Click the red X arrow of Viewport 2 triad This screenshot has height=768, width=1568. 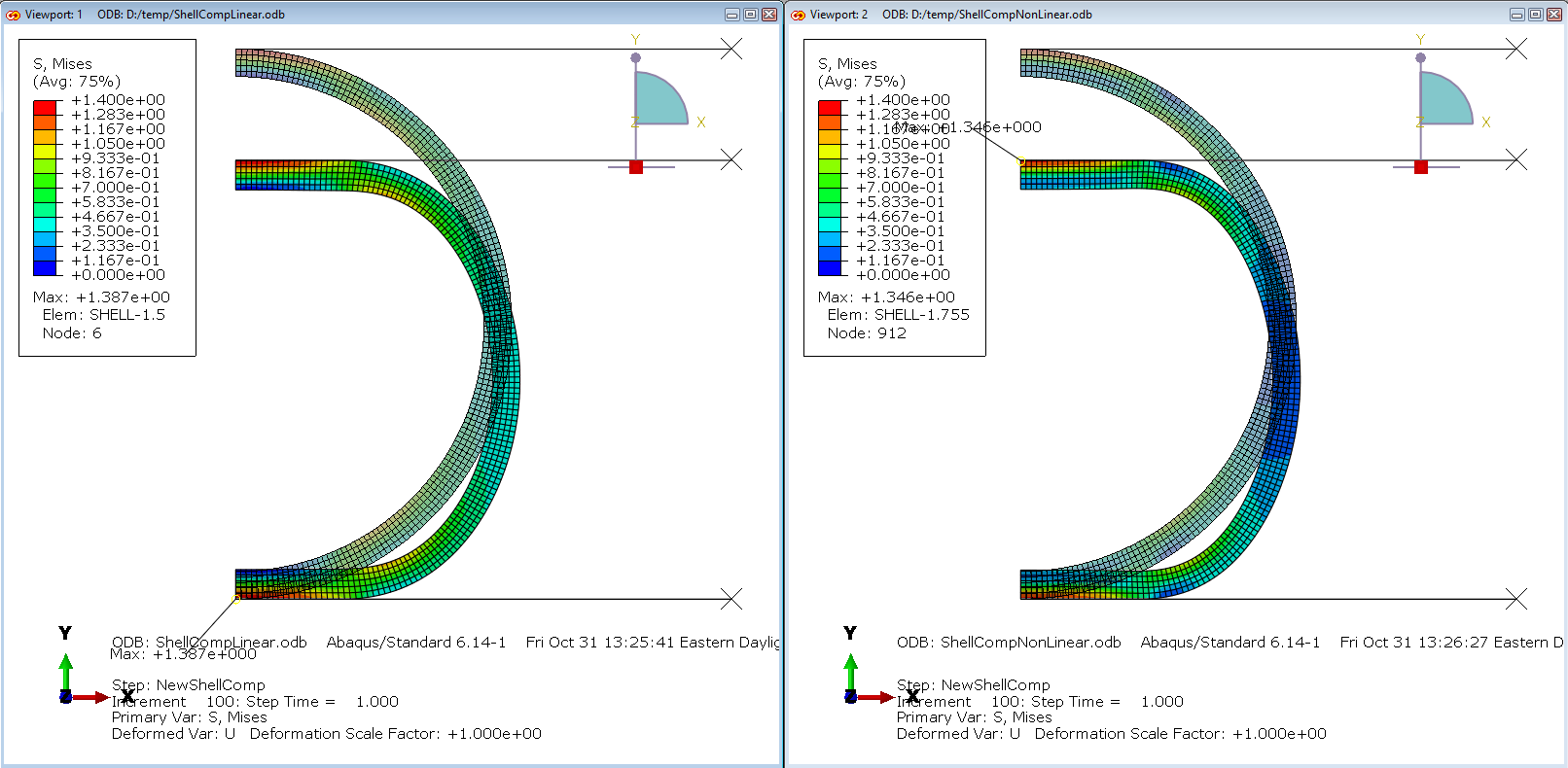875,697
